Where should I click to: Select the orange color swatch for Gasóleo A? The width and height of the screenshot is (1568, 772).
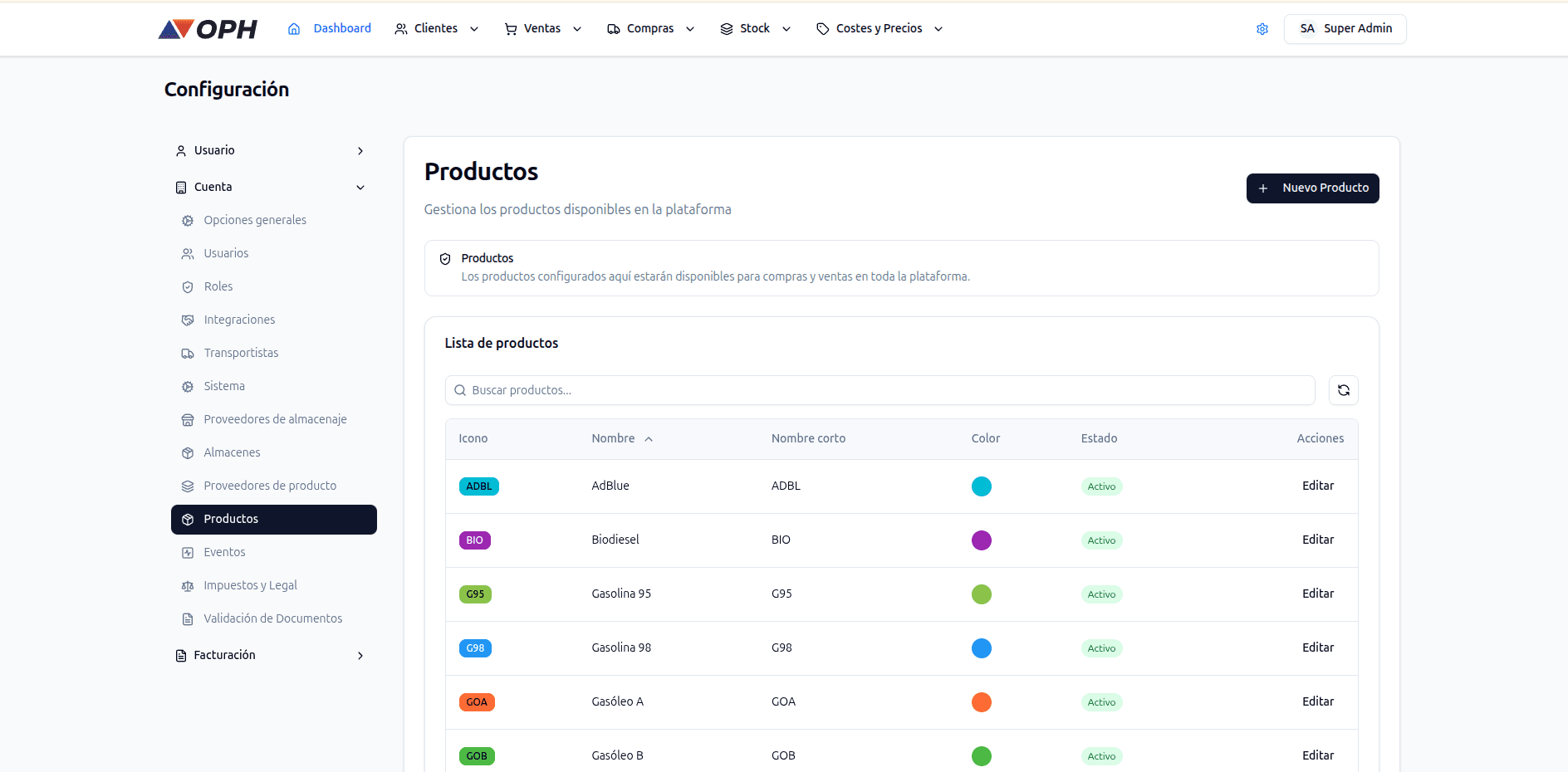(982, 702)
